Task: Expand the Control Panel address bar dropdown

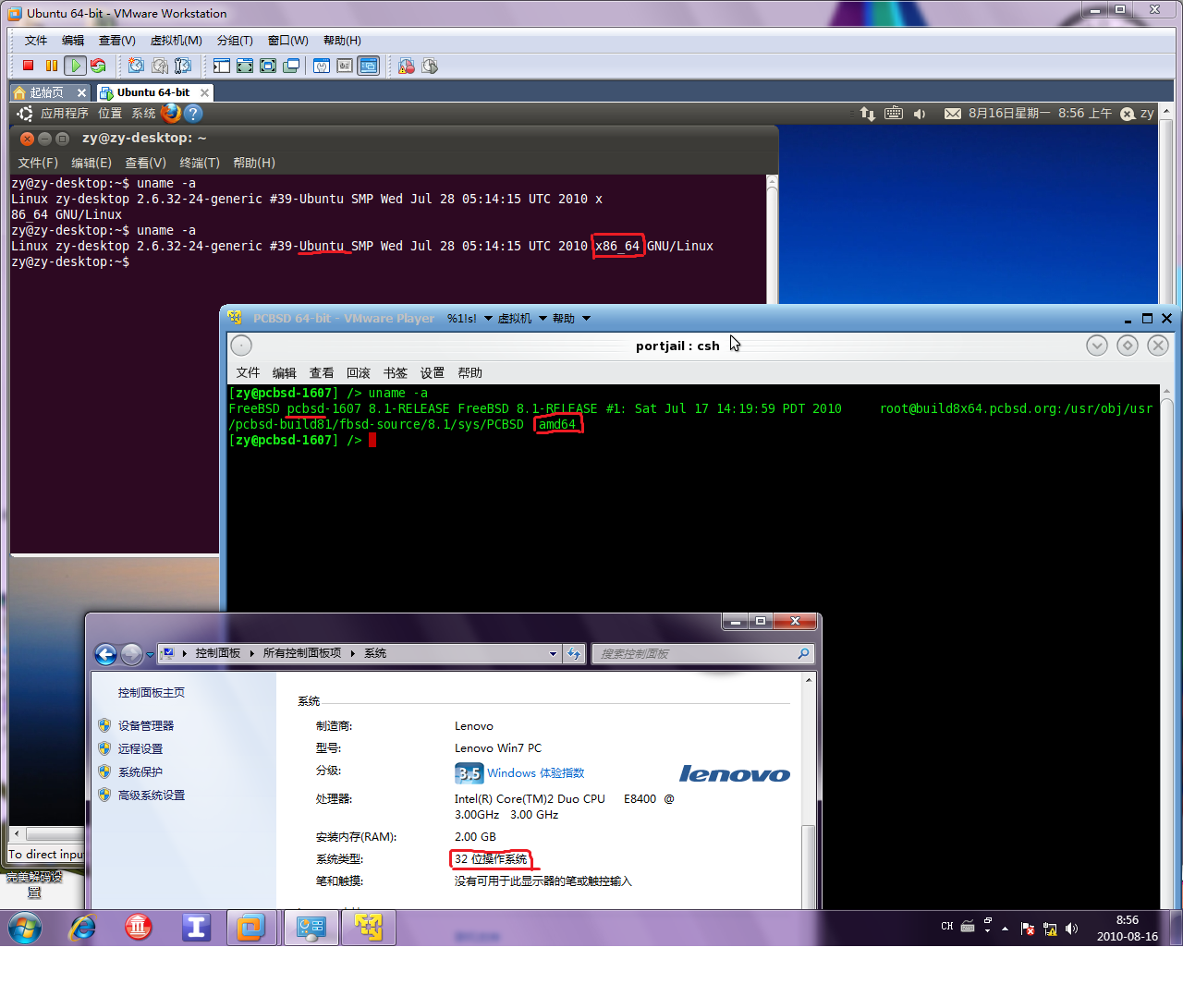Action: (x=554, y=653)
